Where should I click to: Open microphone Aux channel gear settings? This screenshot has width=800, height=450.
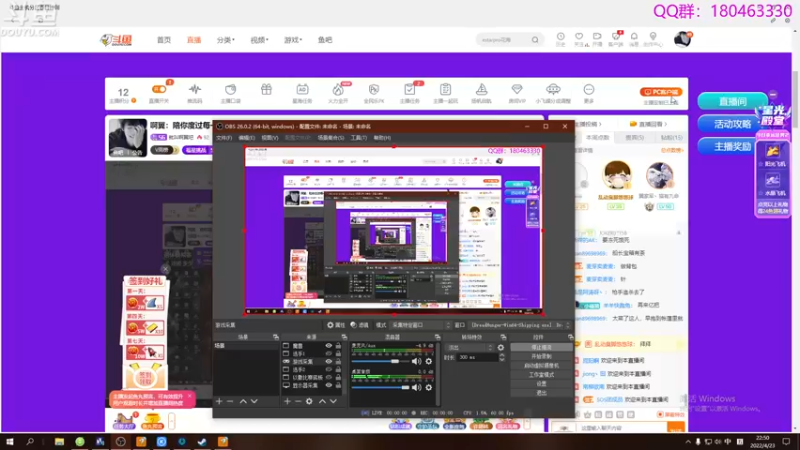429,361
